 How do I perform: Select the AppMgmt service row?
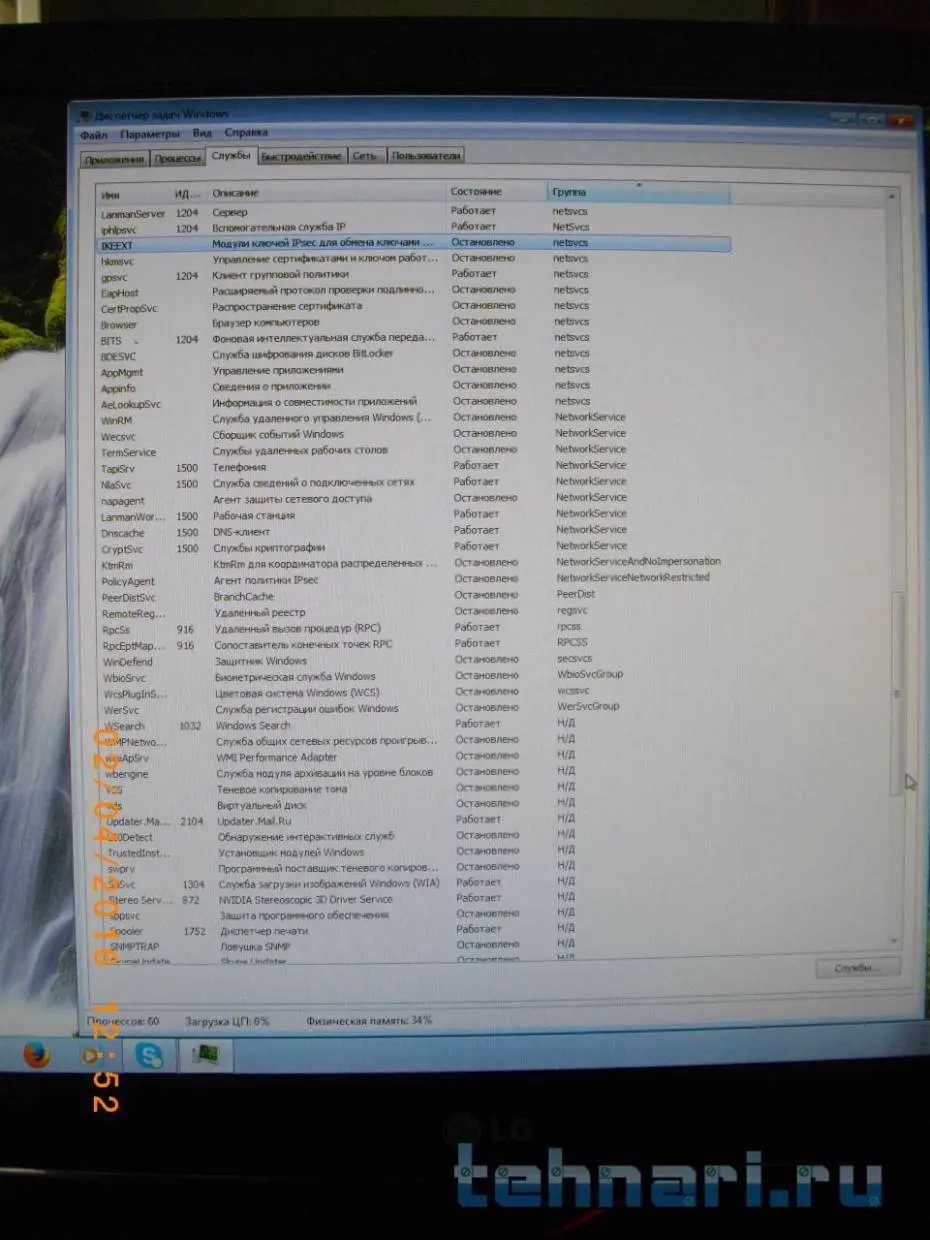[x=414, y=371]
